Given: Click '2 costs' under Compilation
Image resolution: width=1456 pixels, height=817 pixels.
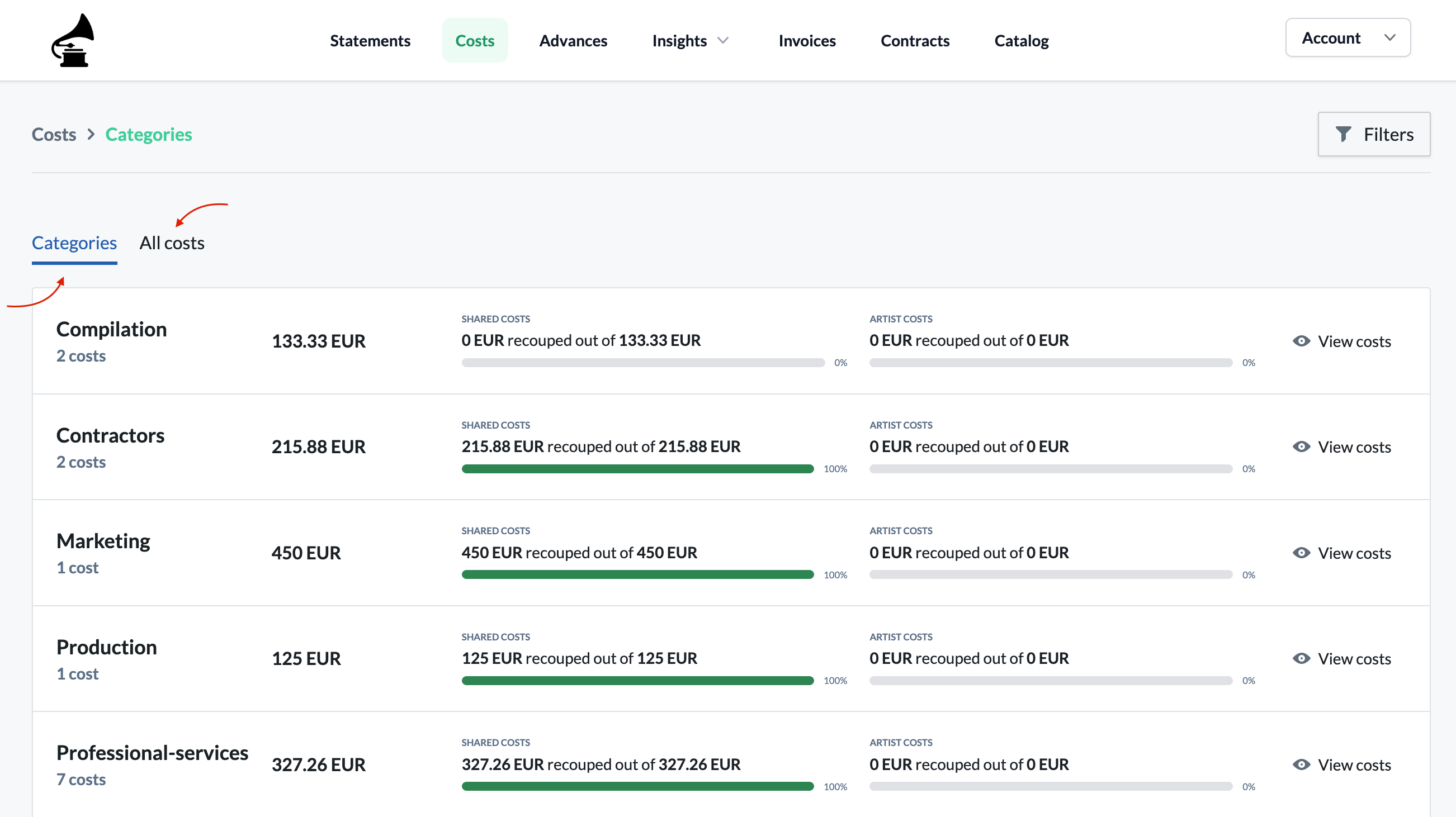Looking at the screenshot, I should (x=81, y=356).
